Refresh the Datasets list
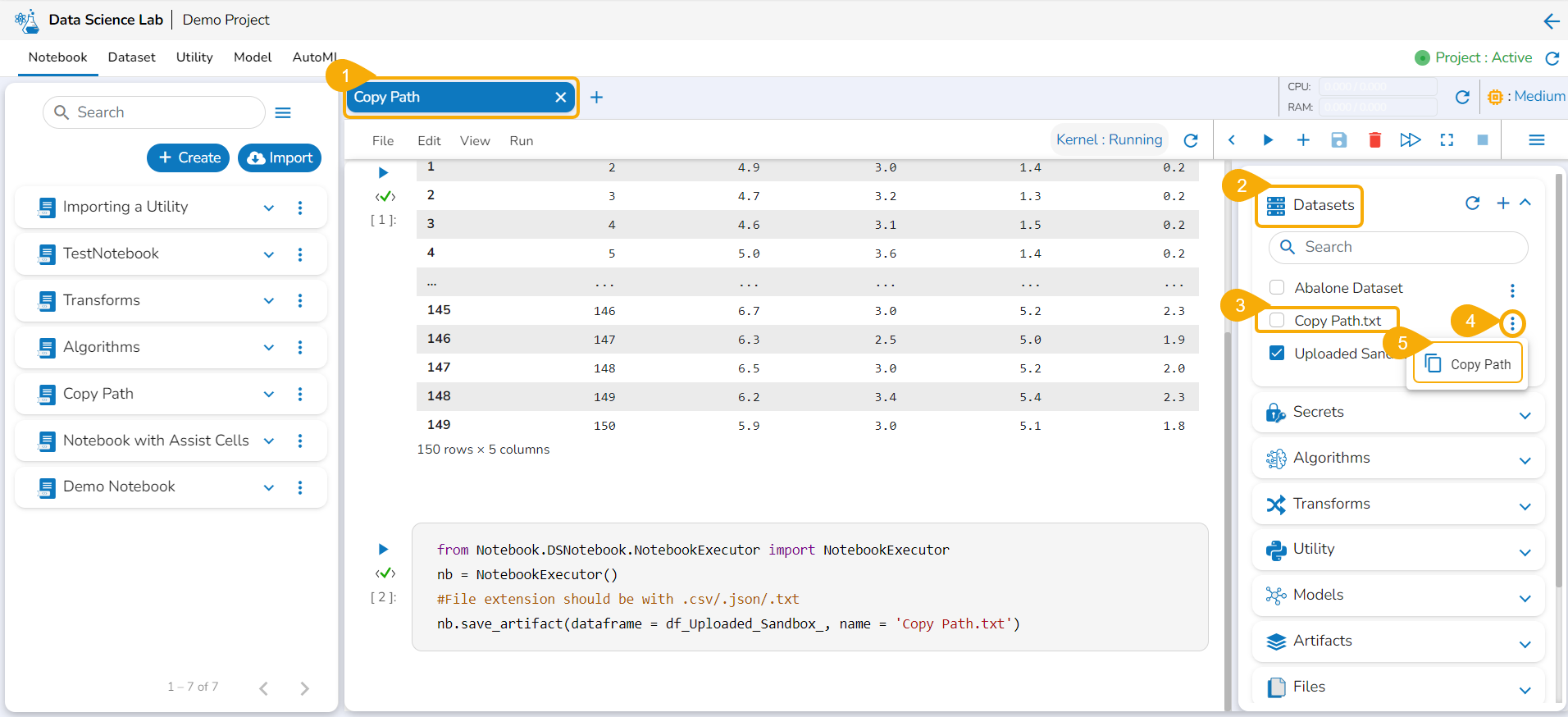Viewport: 1568px width, 717px height. (1472, 203)
